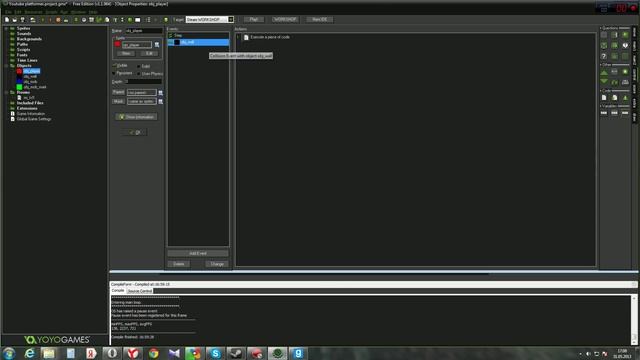Collapse the Questions section of action palette

pos(601,28)
